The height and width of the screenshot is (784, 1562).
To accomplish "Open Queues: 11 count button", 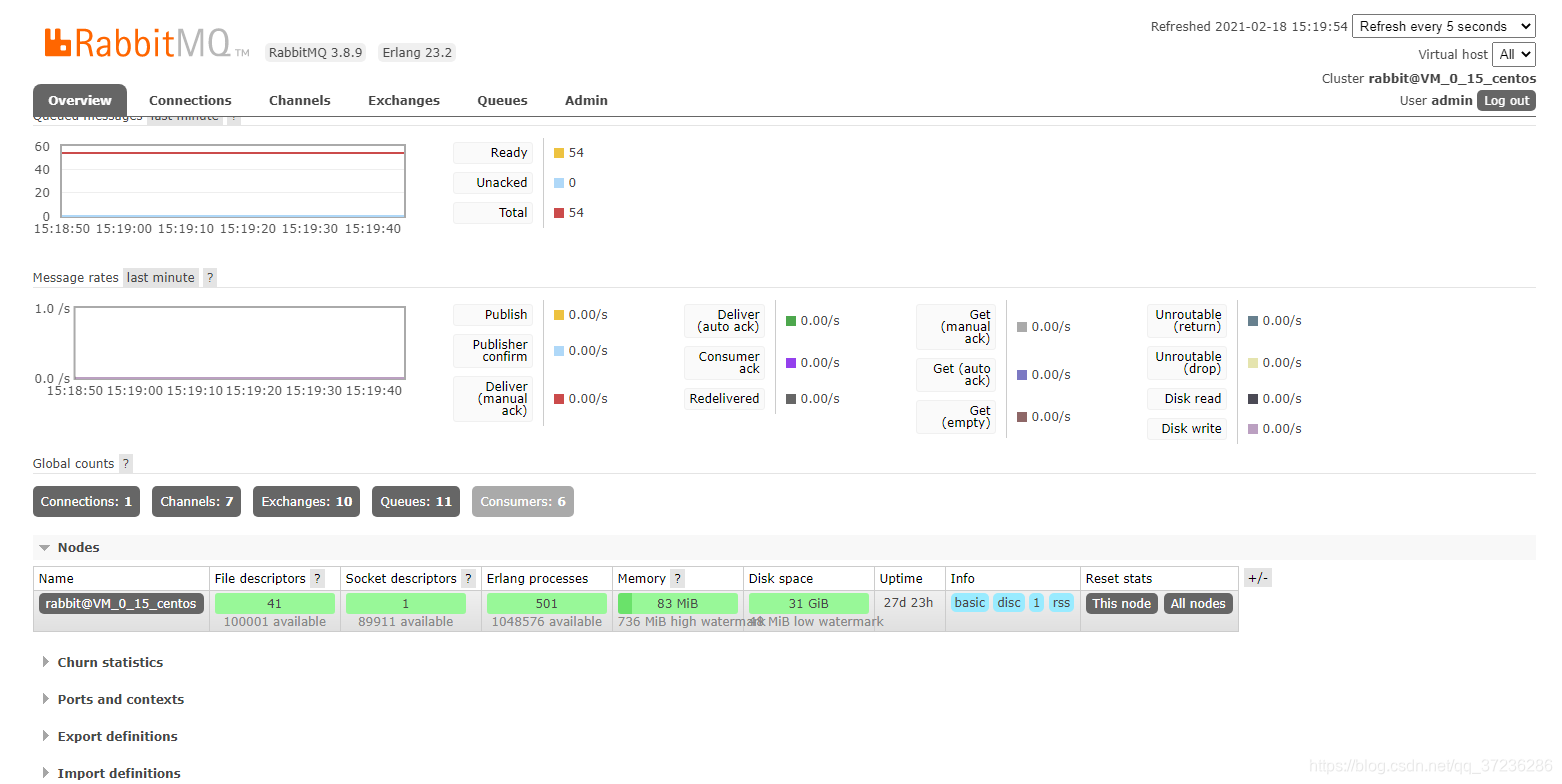I will (416, 502).
